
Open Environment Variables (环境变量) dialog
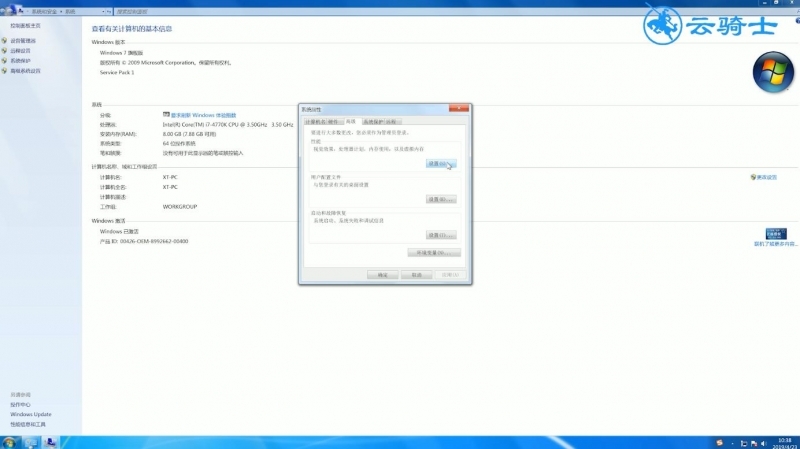(434, 253)
